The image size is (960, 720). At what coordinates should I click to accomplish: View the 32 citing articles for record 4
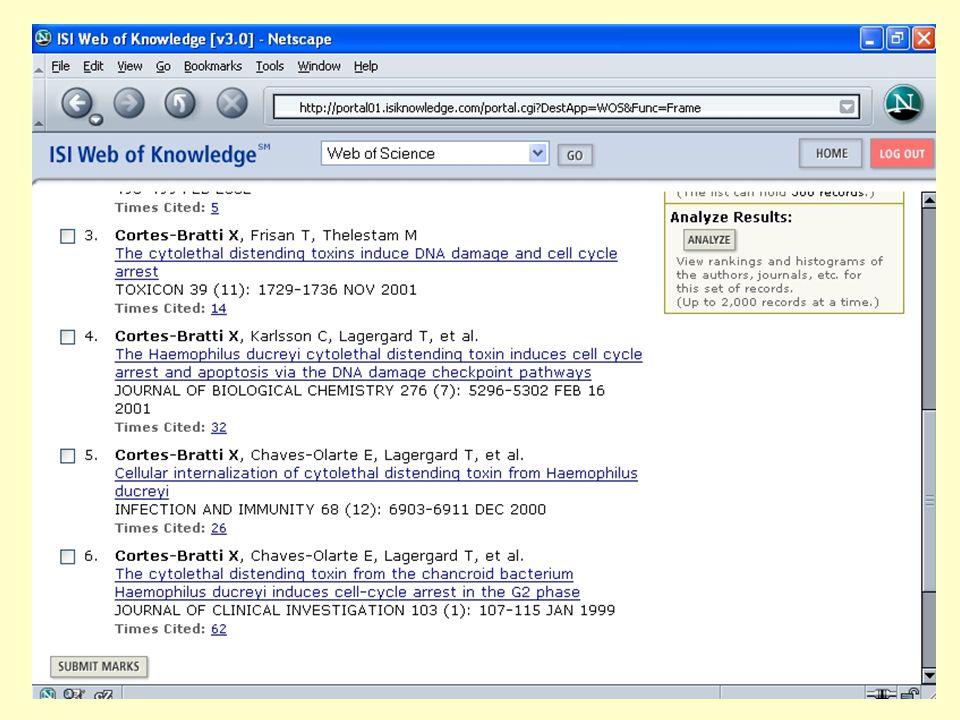tap(219, 427)
